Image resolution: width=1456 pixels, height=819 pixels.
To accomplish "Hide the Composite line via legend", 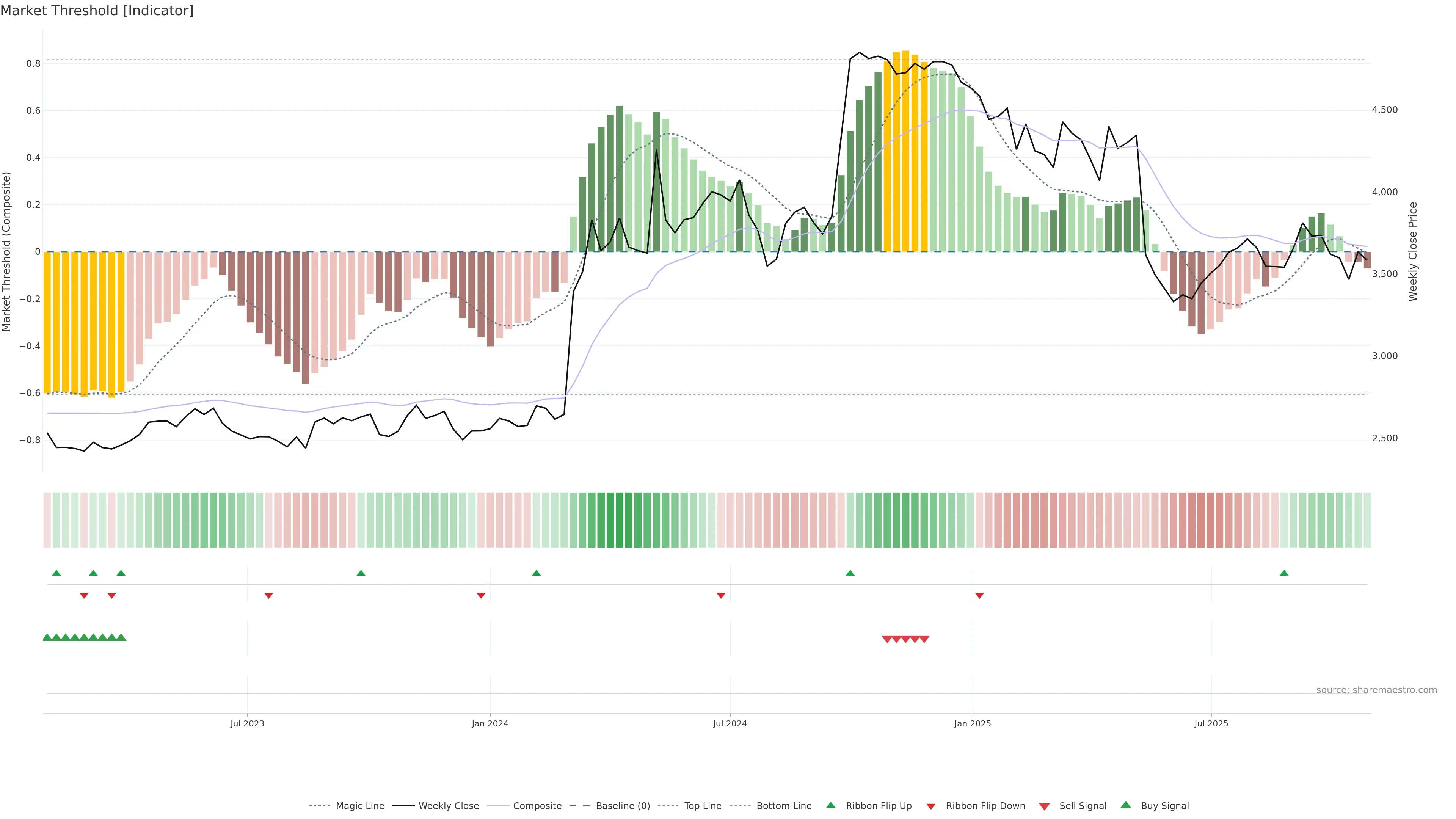I will (x=537, y=806).
